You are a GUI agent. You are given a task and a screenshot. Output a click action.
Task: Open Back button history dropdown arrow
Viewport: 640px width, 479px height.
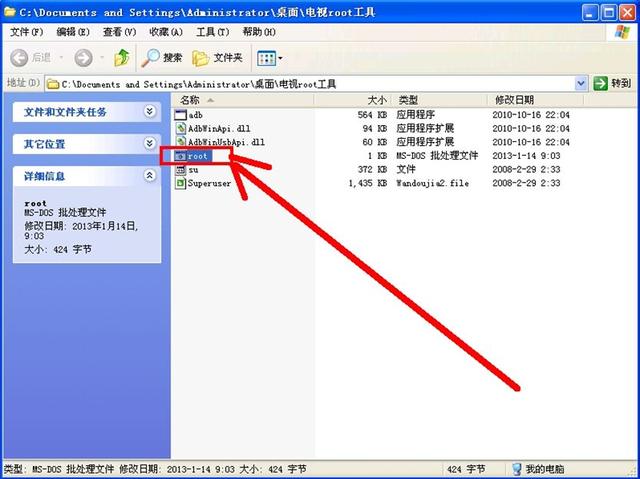pos(61,58)
